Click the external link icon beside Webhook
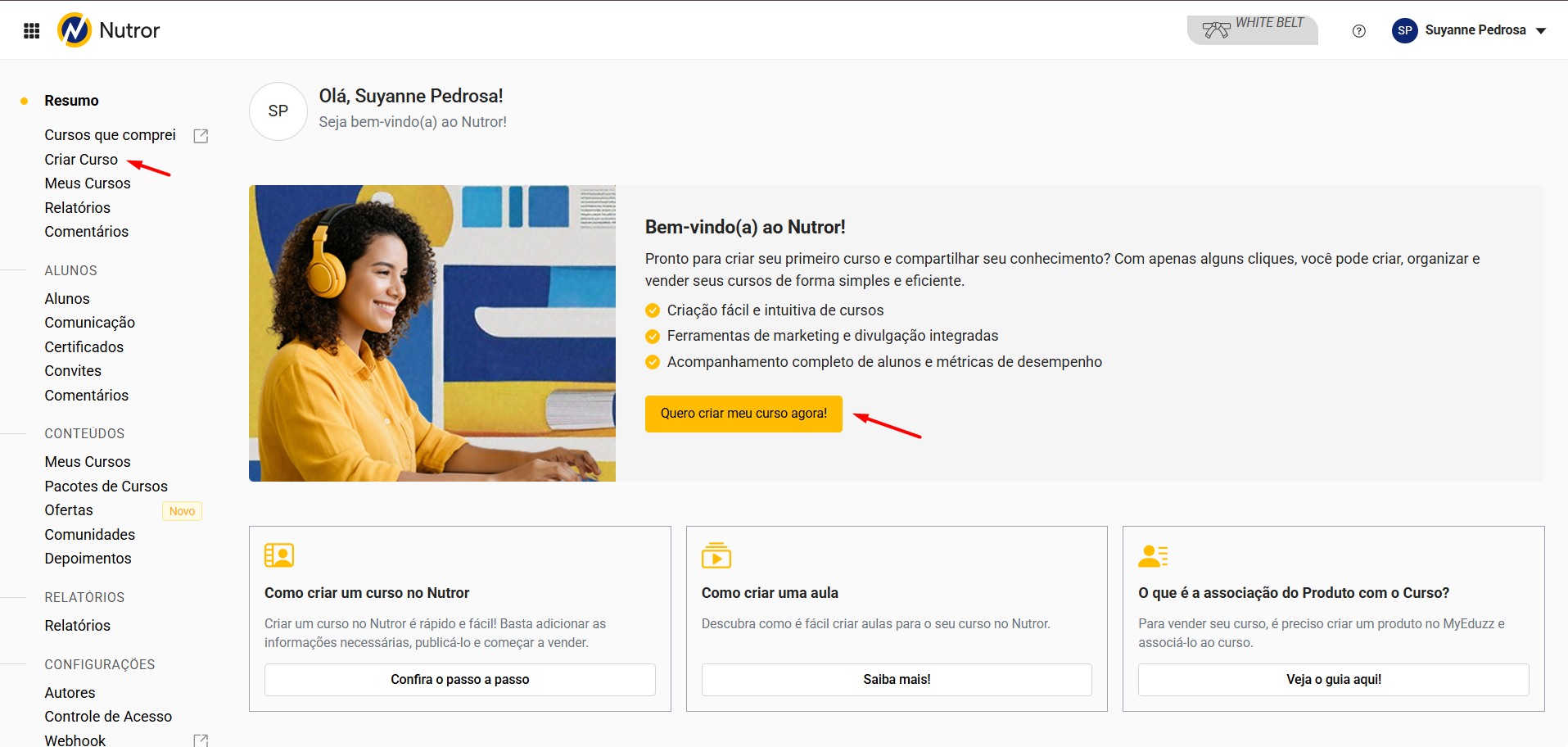1568x747 pixels. click(201, 740)
